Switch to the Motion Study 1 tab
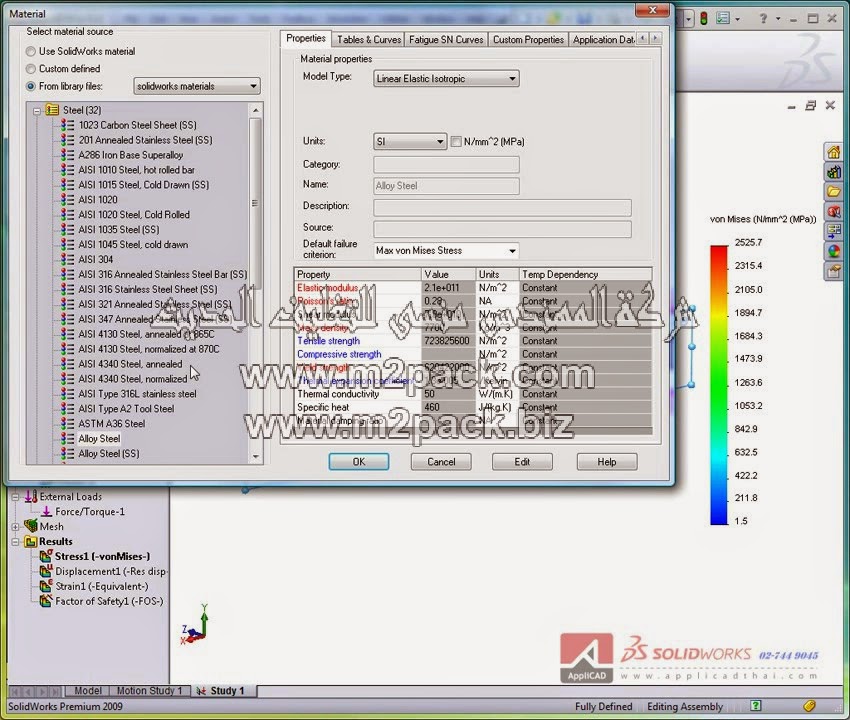Screen dimensions: 850x720 tap(149, 691)
